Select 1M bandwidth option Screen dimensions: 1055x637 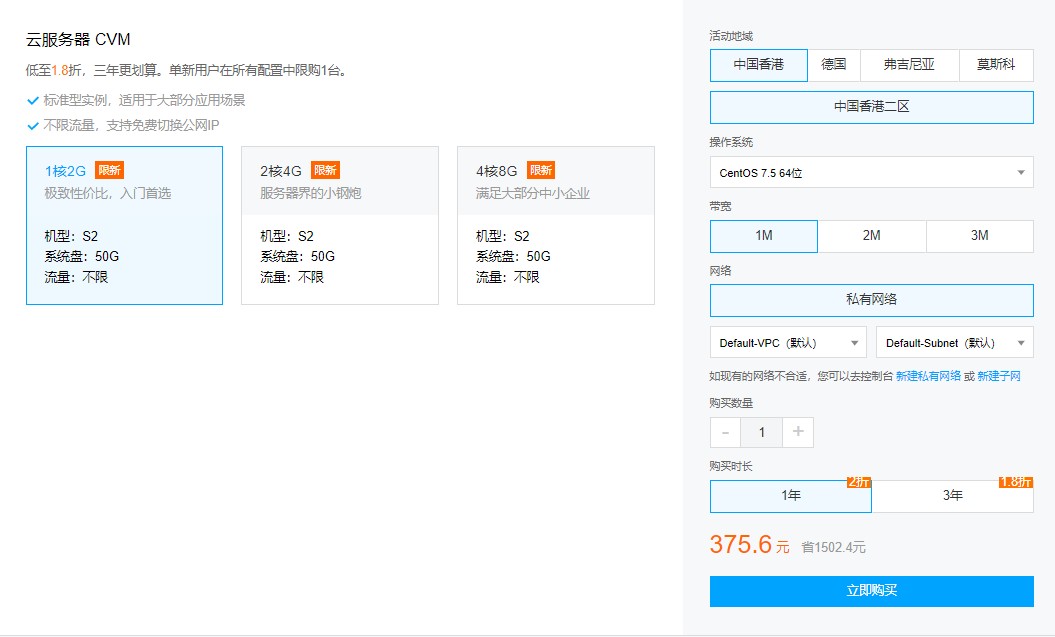coord(764,236)
